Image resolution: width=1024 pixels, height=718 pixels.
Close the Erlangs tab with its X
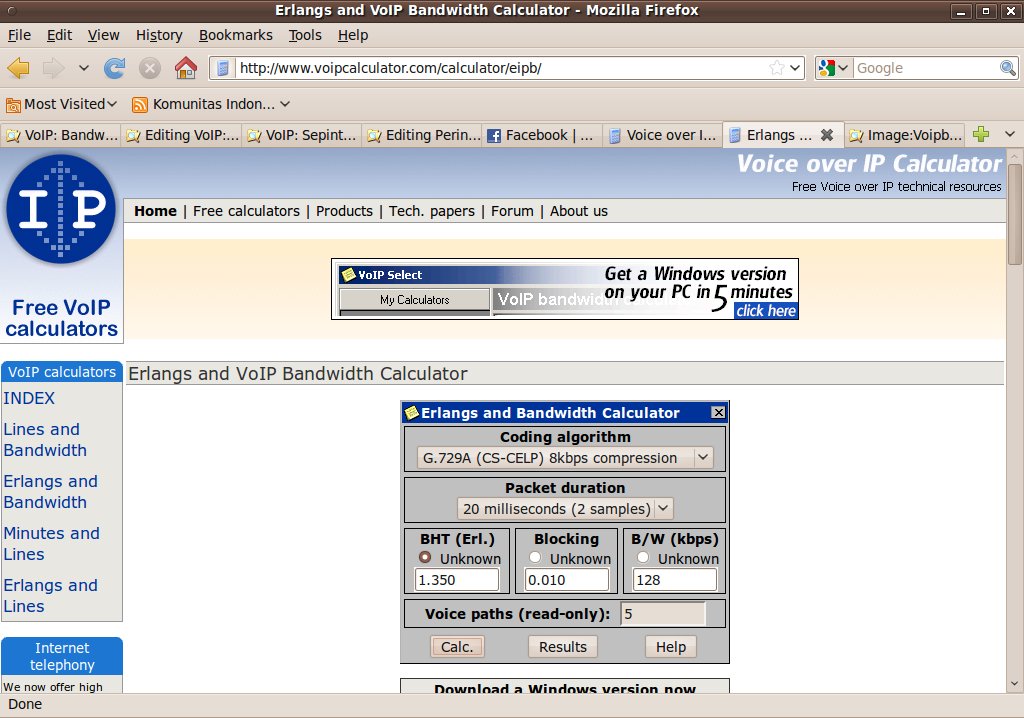pos(827,135)
